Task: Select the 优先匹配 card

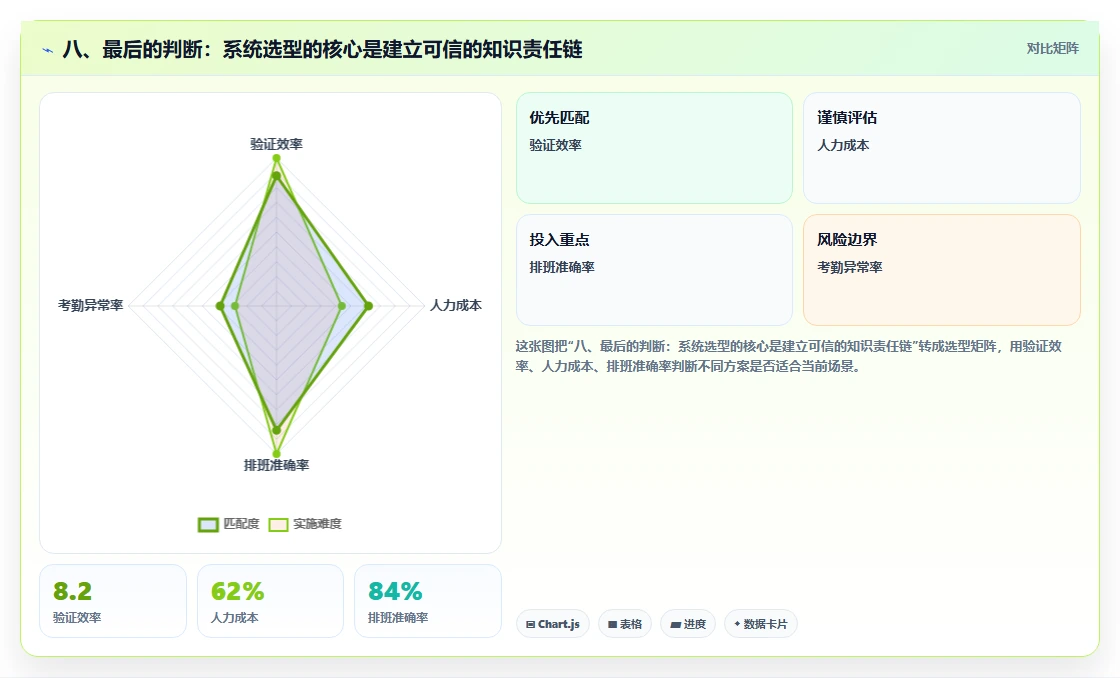Action: [x=654, y=148]
